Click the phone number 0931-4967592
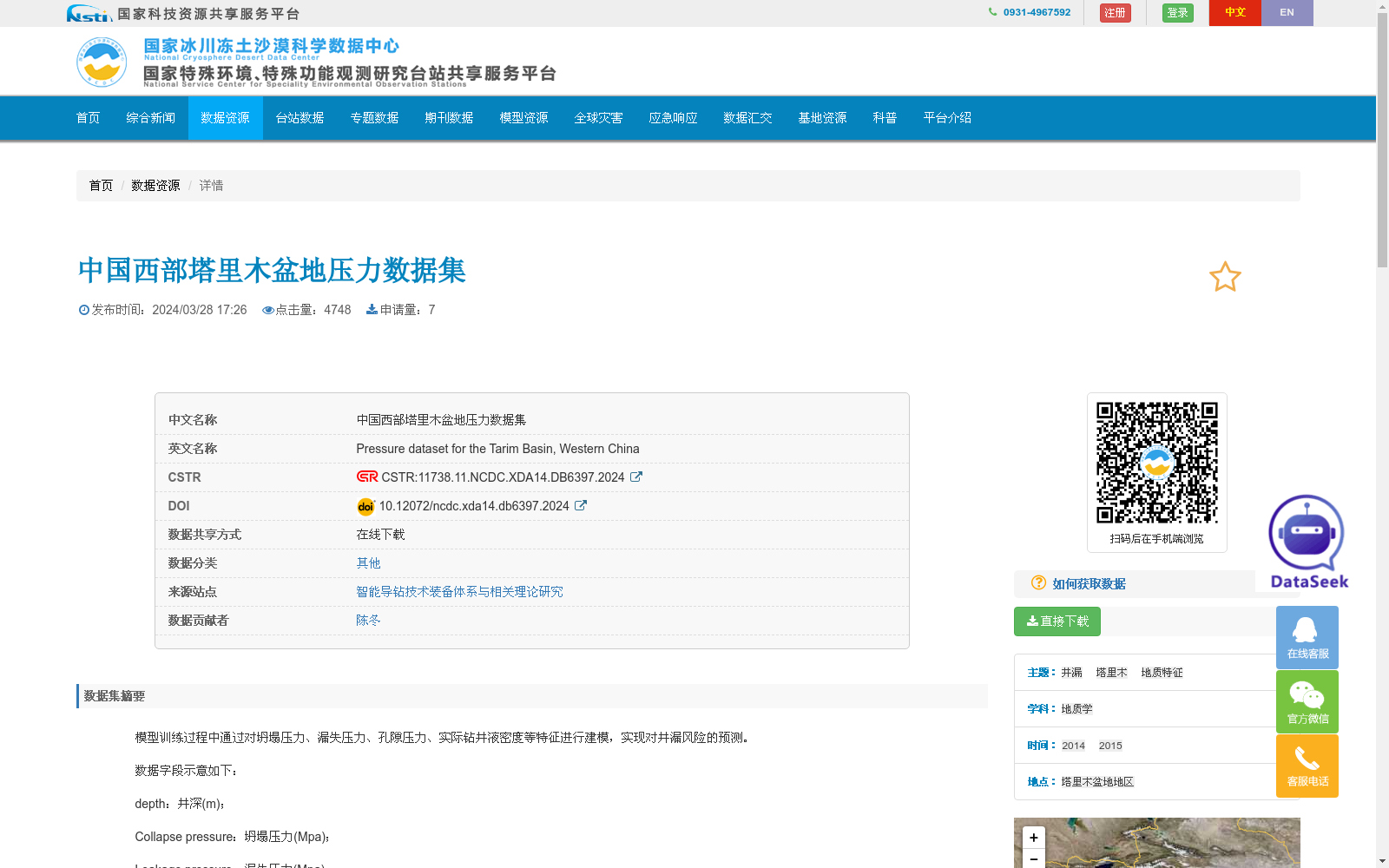This screenshot has height=868, width=1389. [1037, 12]
